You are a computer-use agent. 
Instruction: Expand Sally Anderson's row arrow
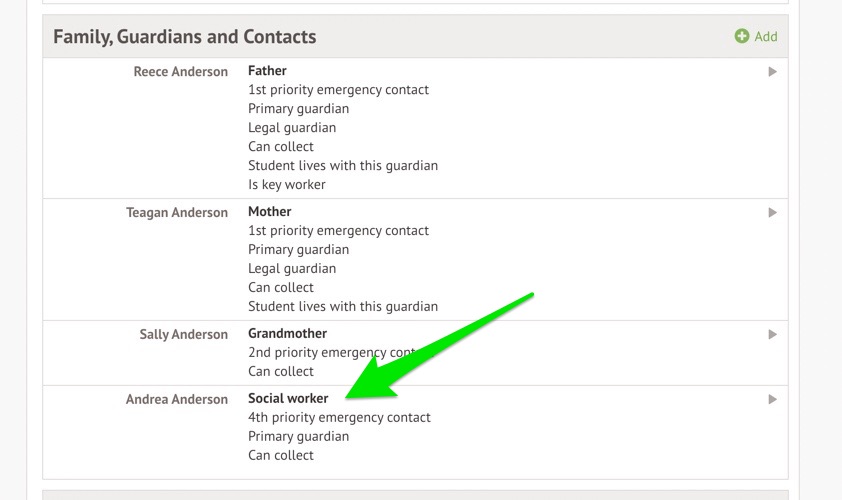click(x=772, y=335)
